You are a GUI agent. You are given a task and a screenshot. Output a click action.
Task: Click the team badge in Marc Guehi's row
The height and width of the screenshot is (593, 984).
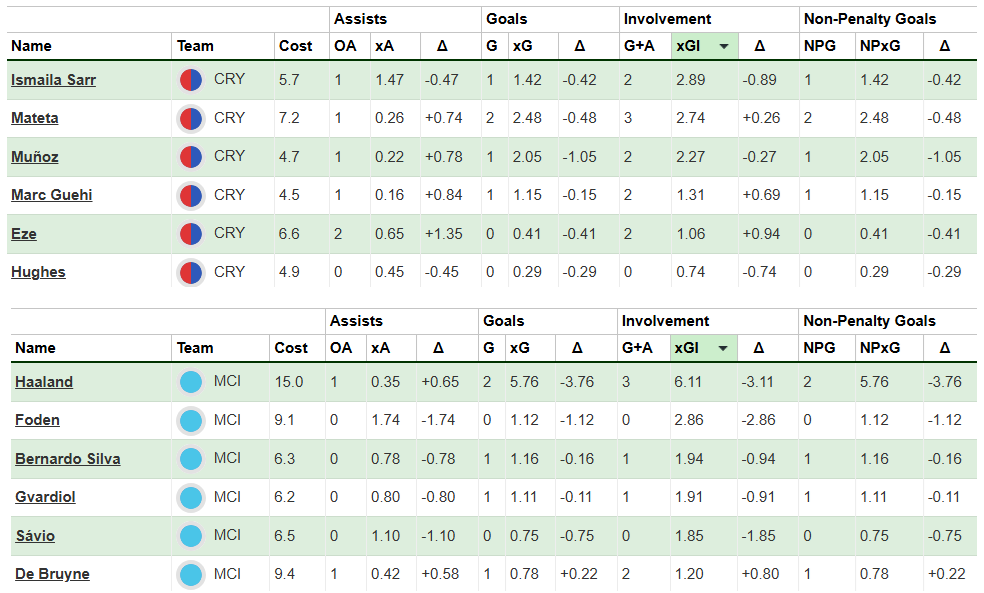[191, 196]
